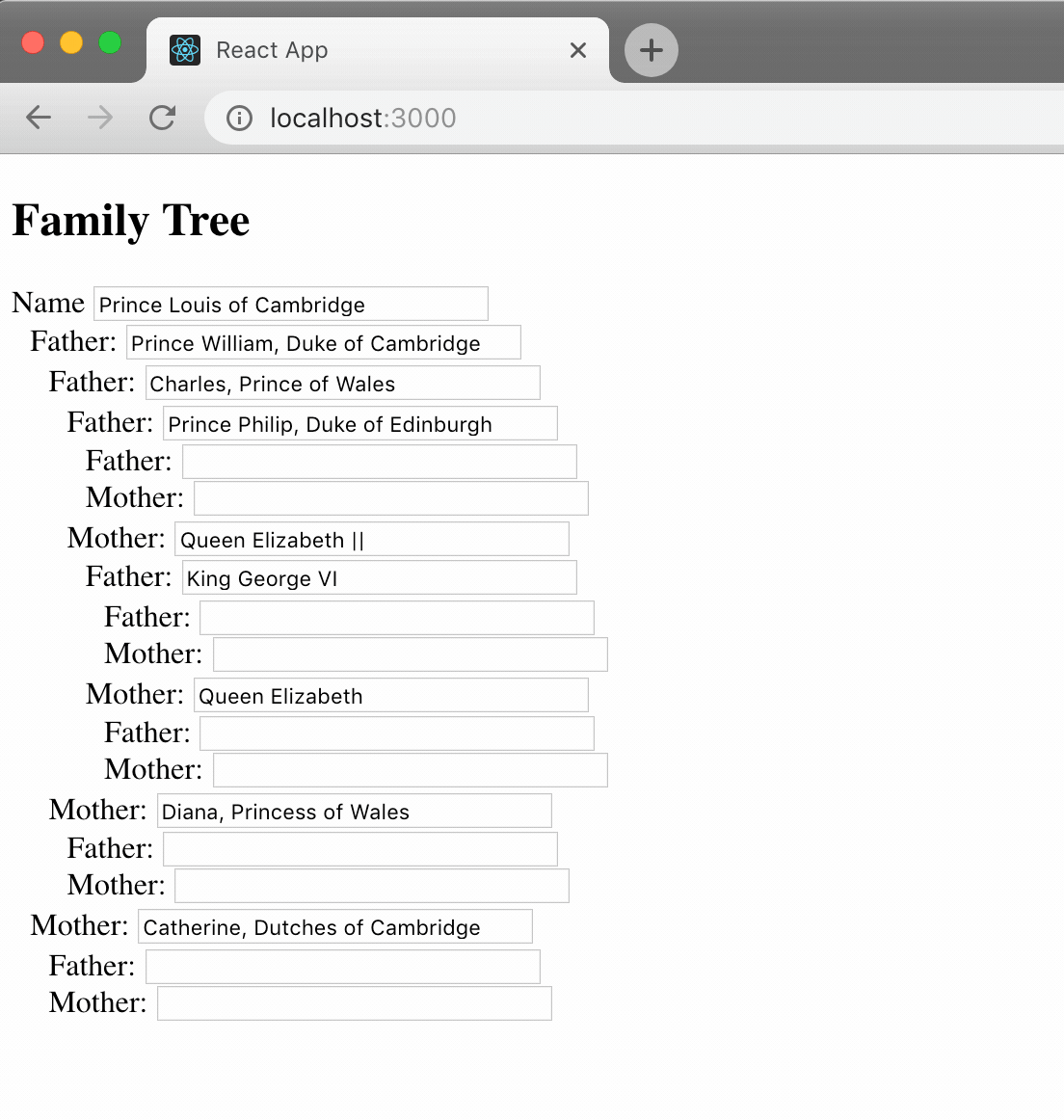The height and width of the screenshot is (1120, 1064).
Task: Edit the Charles, Prince of Wales input
Action: click(341, 383)
